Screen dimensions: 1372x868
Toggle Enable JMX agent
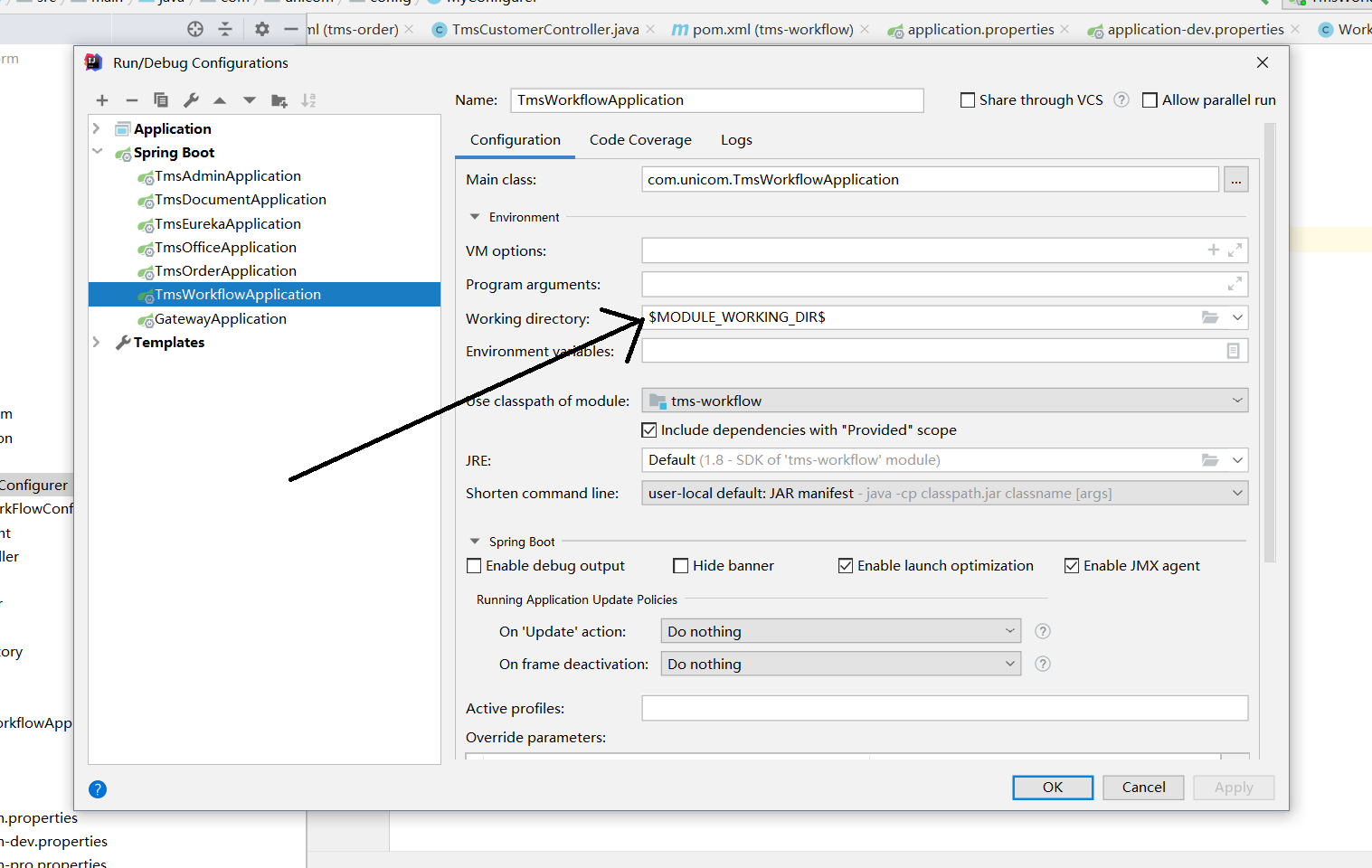(1072, 566)
